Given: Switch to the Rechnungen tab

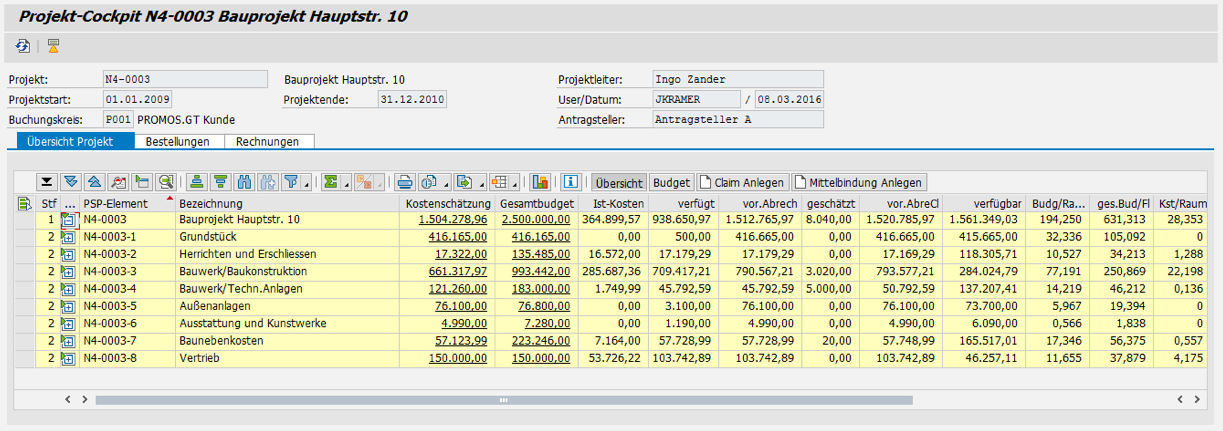Looking at the screenshot, I should point(267,142).
